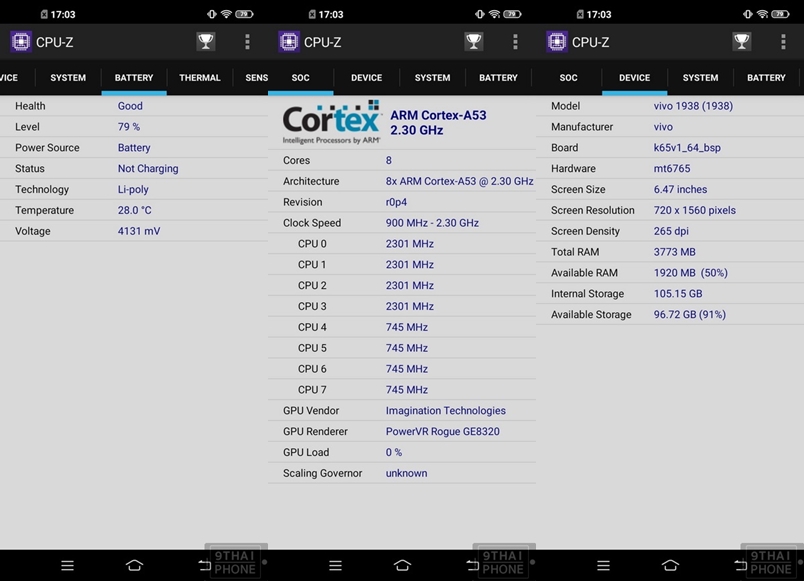This screenshot has height=581, width=804.
Task: Tap the home icon on the right screen
Action: (x=670, y=565)
